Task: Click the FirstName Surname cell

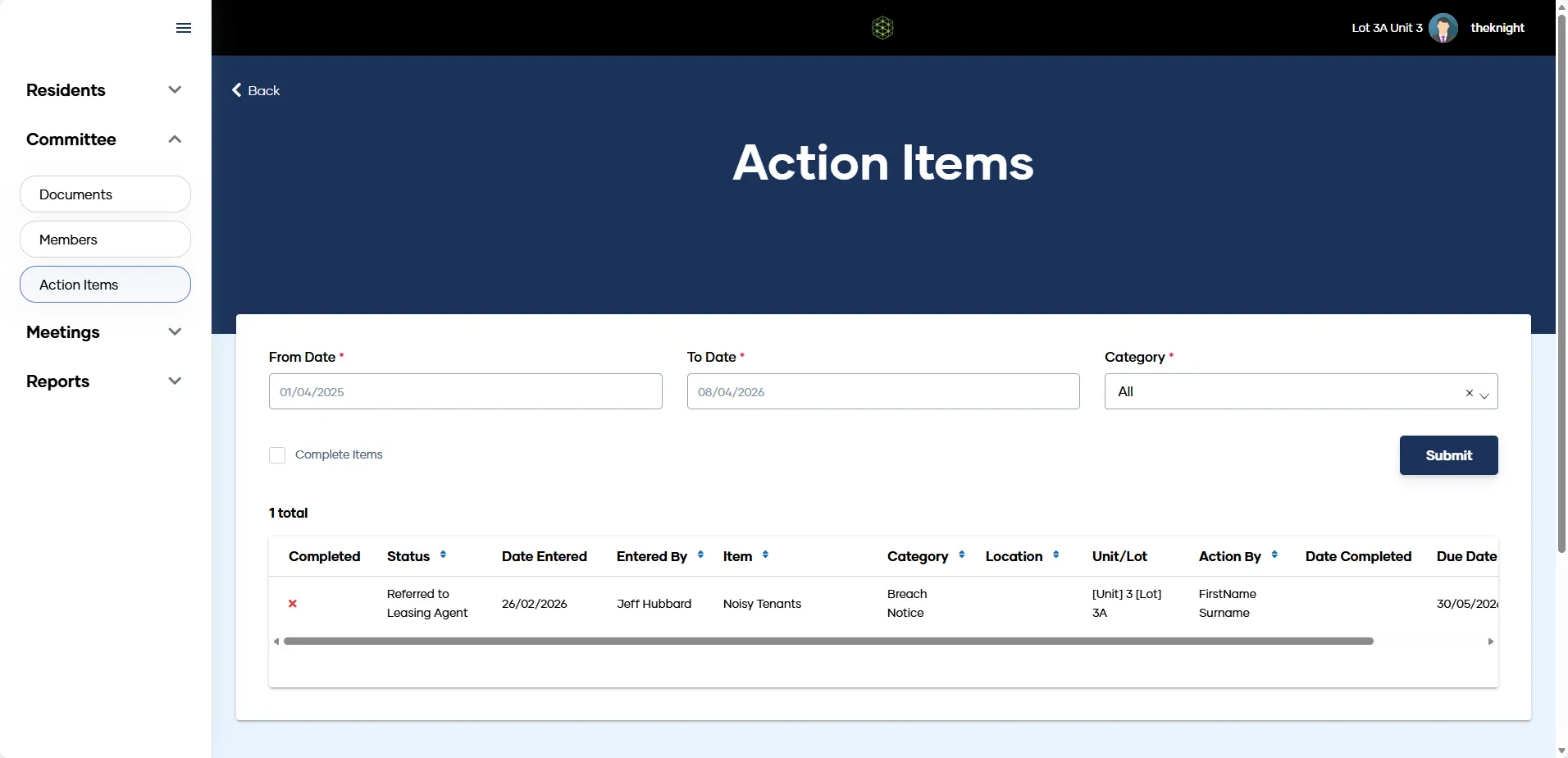Action: (x=1228, y=603)
